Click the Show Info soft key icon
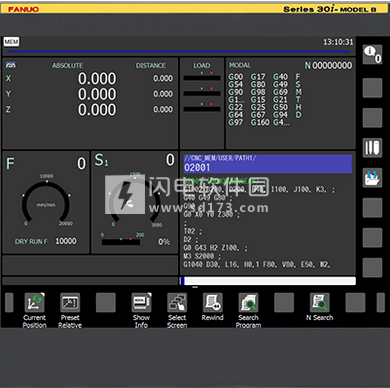 click(141, 303)
